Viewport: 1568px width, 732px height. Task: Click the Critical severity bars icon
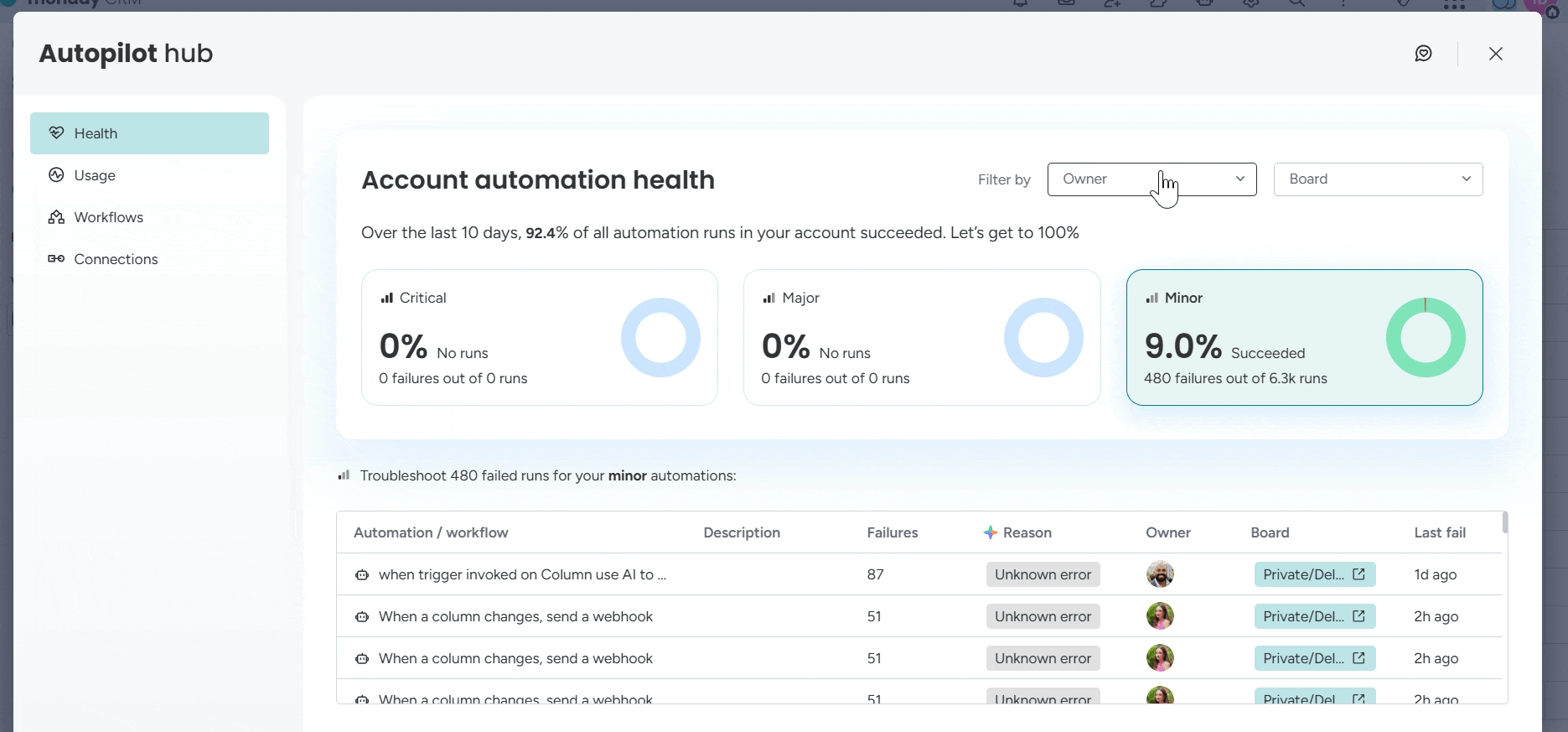click(387, 298)
